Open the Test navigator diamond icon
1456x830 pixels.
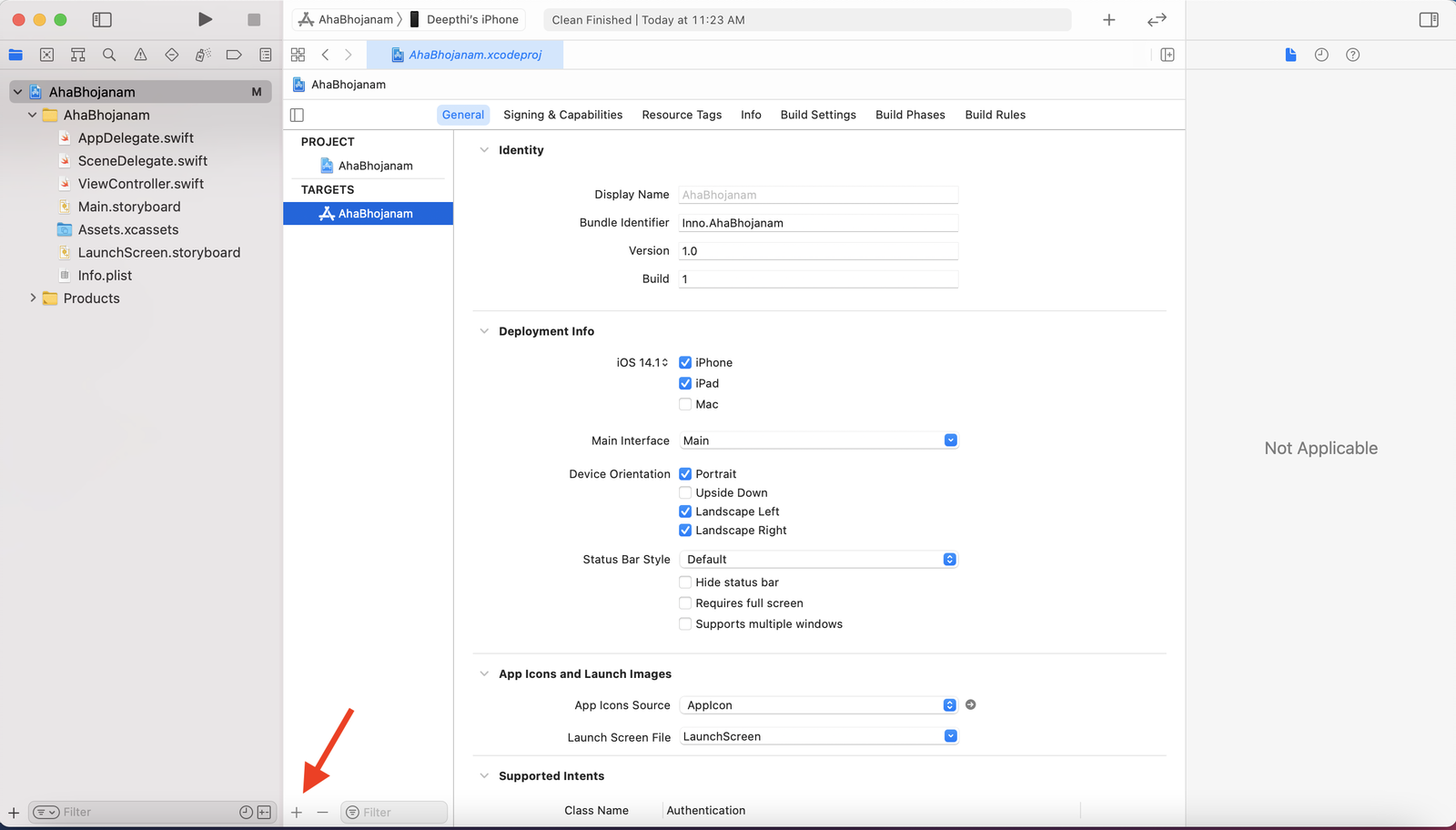[x=171, y=55]
